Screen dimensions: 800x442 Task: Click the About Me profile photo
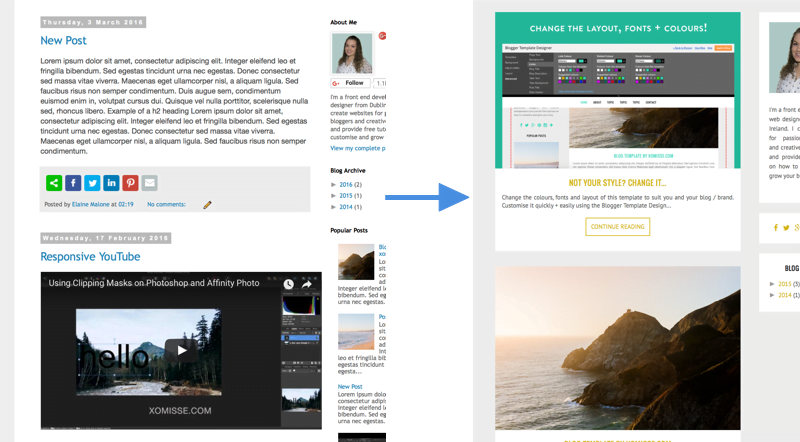[352, 54]
